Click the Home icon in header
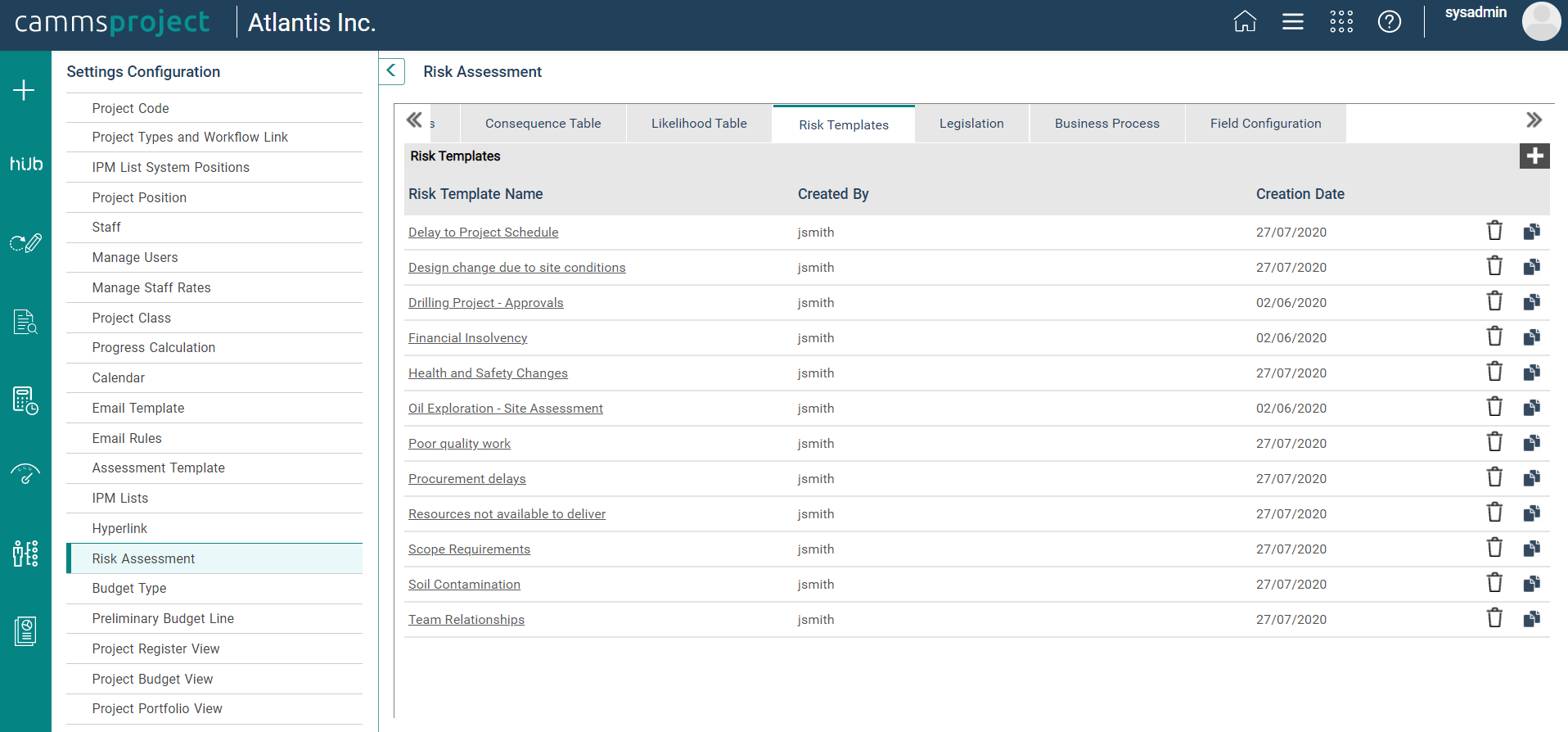The height and width of the screenshot is (732, 1568). coord(1245,21)
